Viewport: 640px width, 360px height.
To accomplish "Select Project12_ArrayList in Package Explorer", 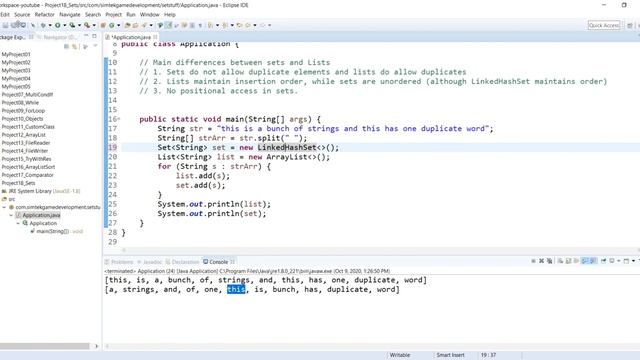I will coord(23,135).
